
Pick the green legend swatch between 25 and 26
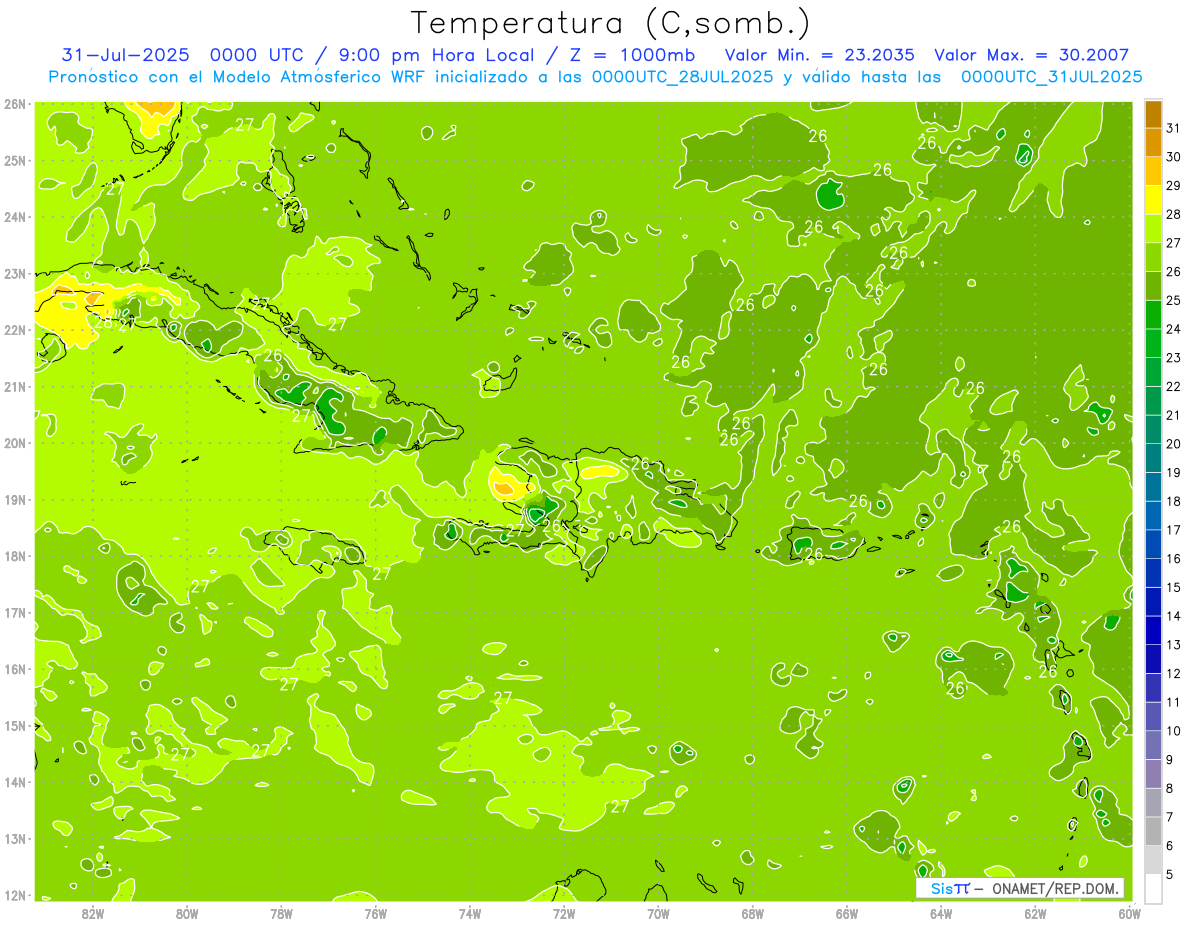click(1153, 286)
